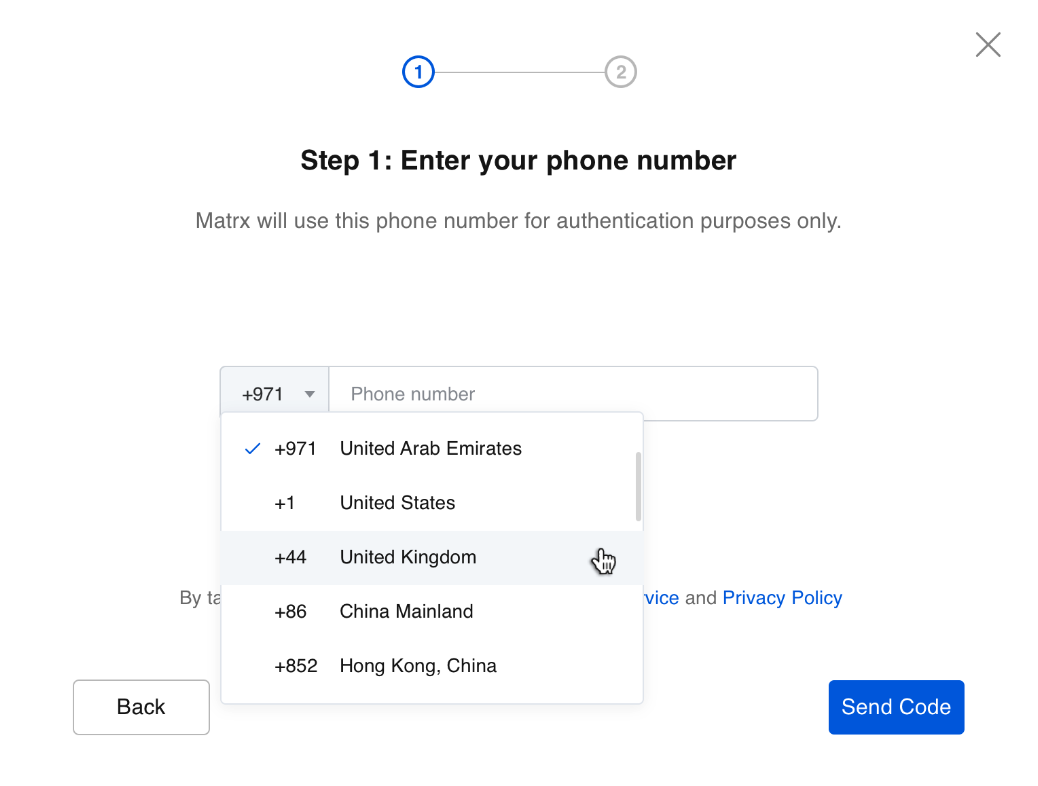Click the progress line between the steps

tap(519, 72)
